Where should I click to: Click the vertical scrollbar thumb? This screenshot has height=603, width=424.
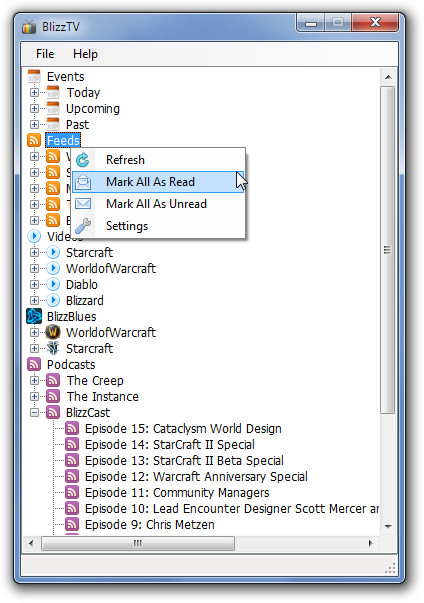[x=387, y=250]
